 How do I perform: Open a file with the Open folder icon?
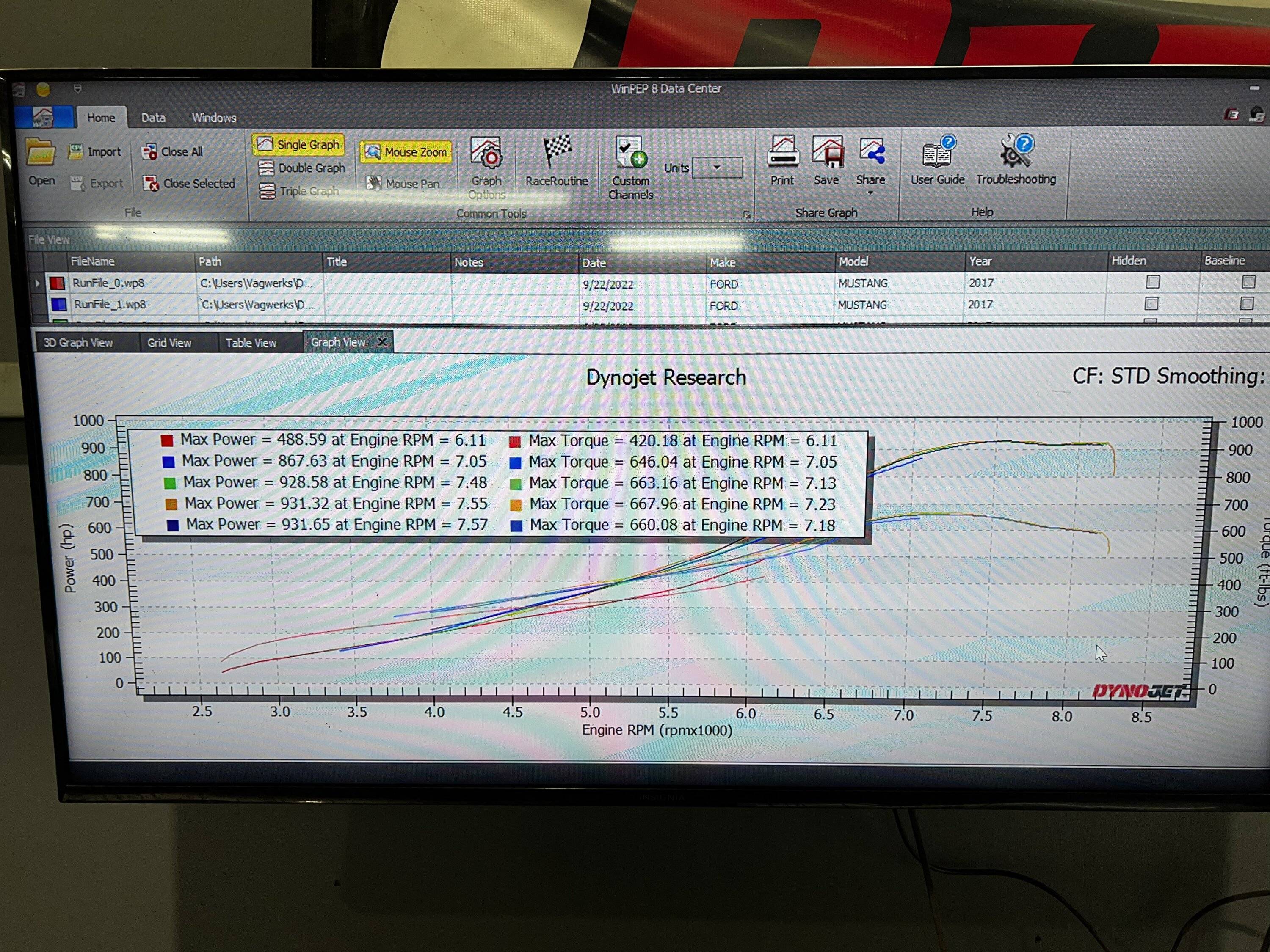41,154
